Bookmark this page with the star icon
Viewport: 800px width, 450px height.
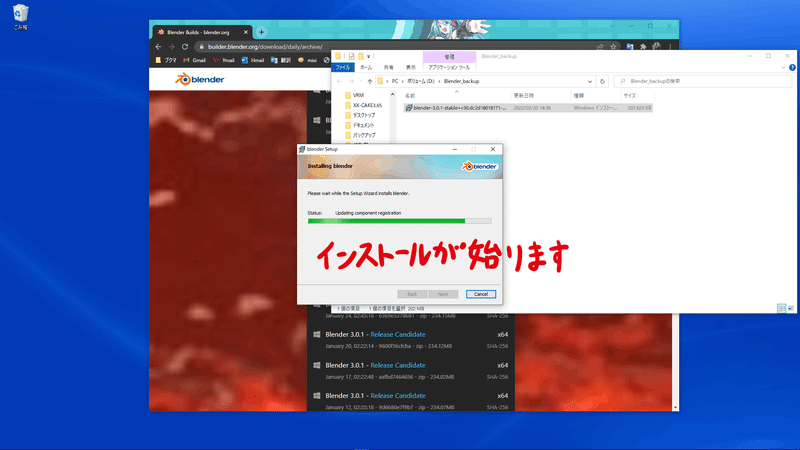click(613, 46)
